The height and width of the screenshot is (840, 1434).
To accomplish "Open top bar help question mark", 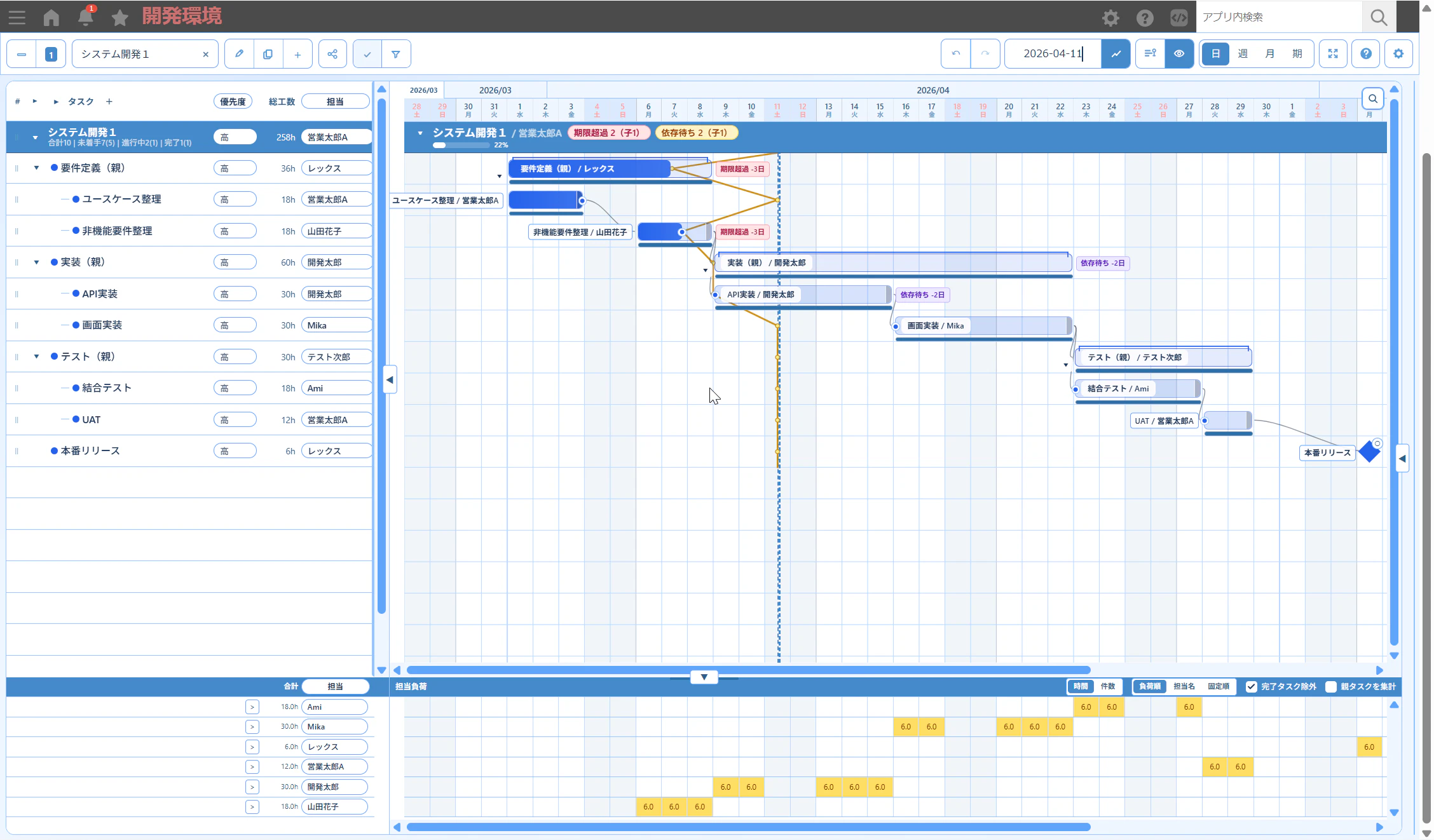I will [x=1145, y=18].
